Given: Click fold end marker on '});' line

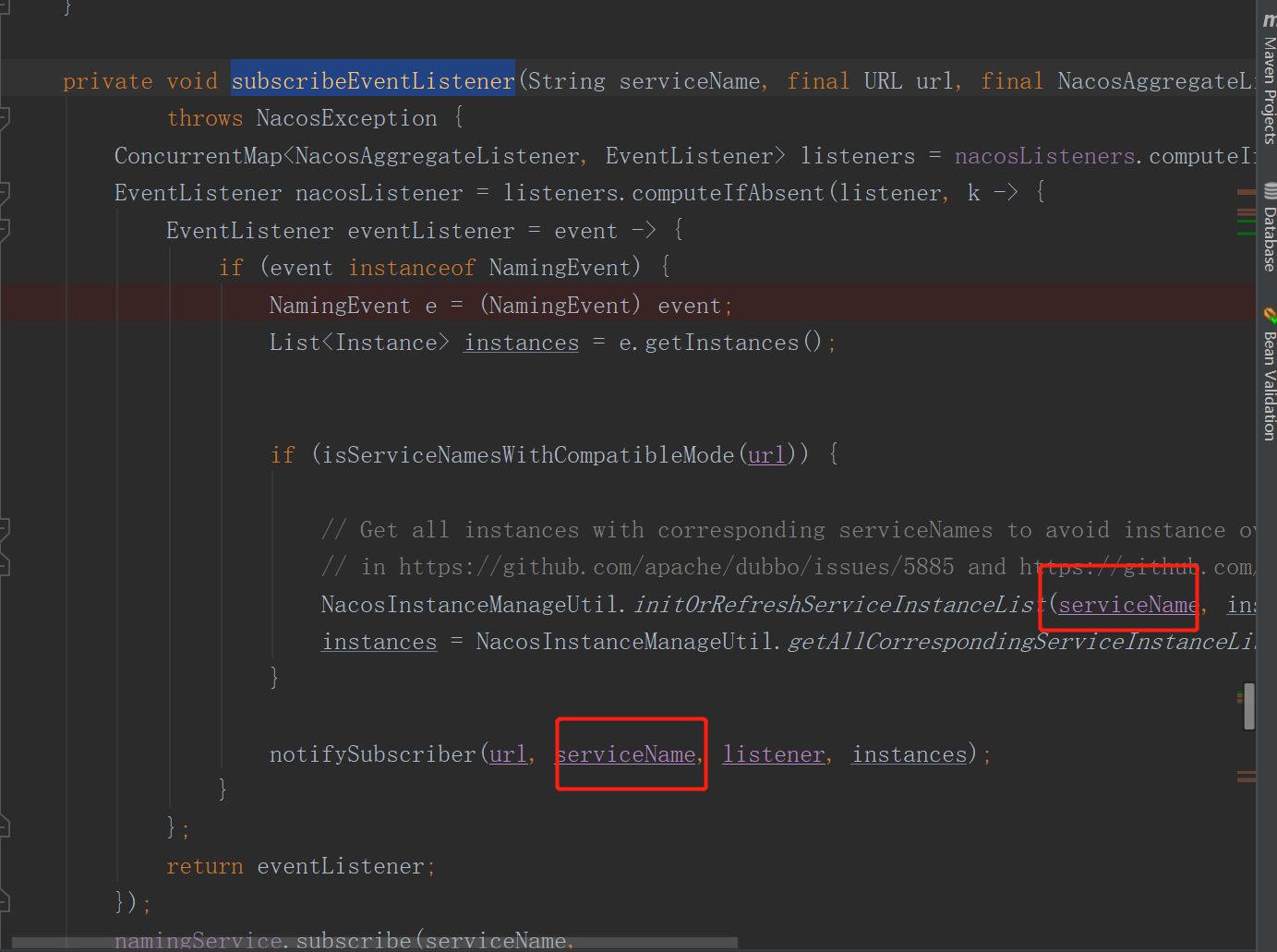Looking at the screenshot, I should [x=5, y=901].
